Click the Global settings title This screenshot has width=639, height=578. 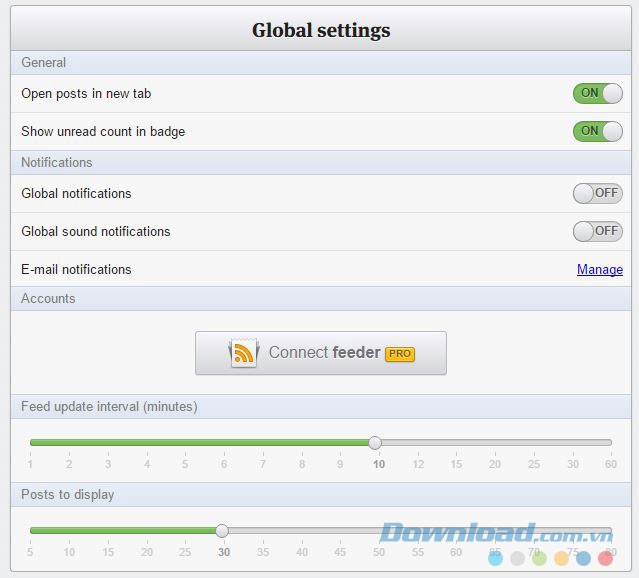click(x=320, y=31)
